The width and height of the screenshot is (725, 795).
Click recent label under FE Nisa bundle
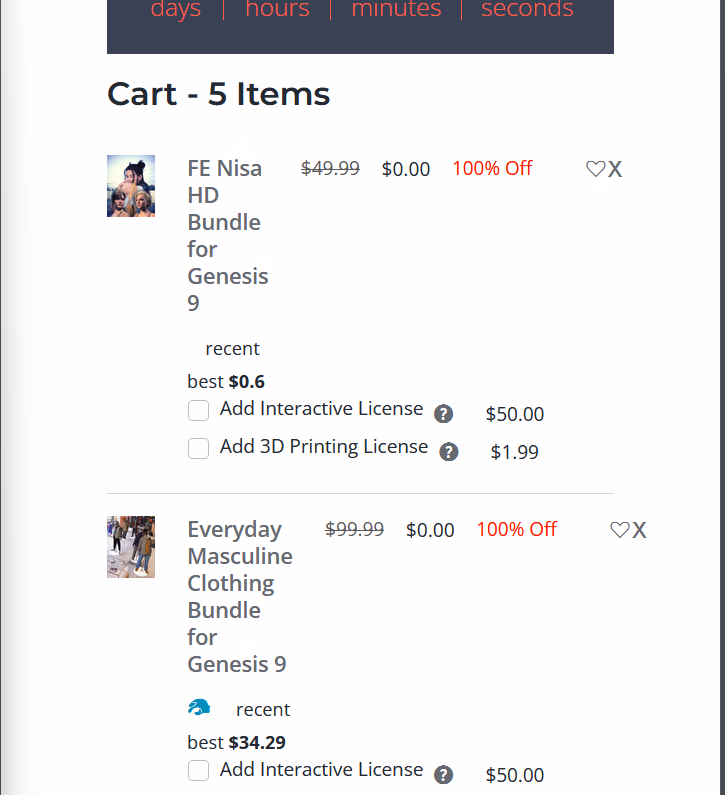click(x=232, y=349)
